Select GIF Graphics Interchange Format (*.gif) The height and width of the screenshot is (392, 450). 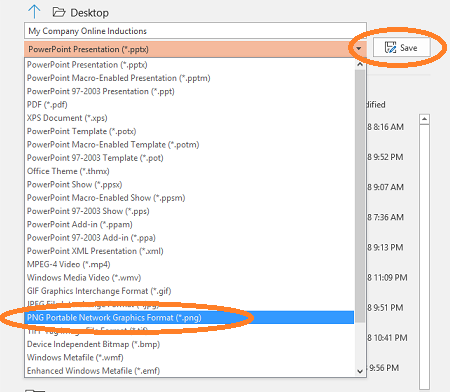[190, 291]
